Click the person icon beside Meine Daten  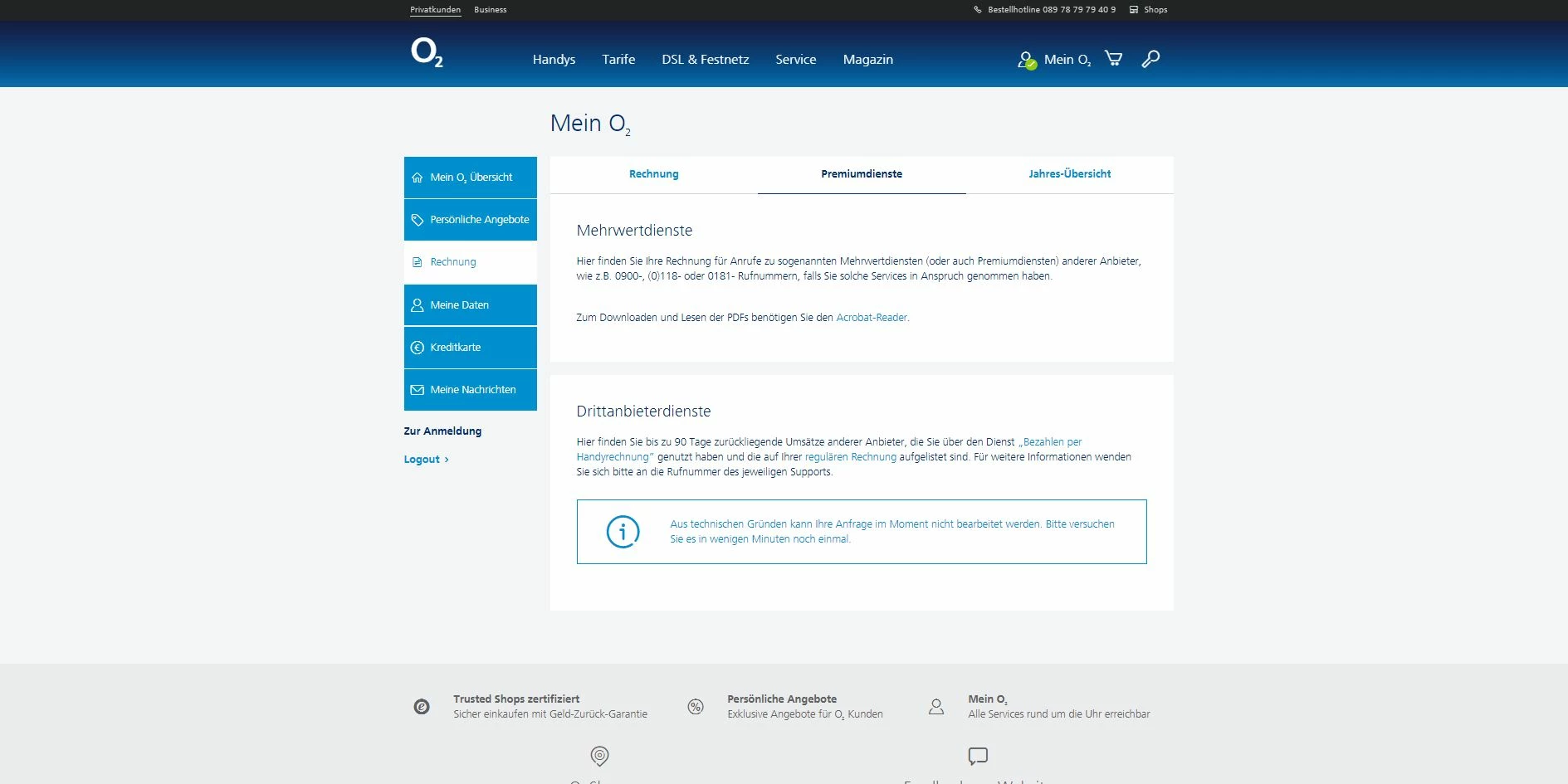point(418,305)
